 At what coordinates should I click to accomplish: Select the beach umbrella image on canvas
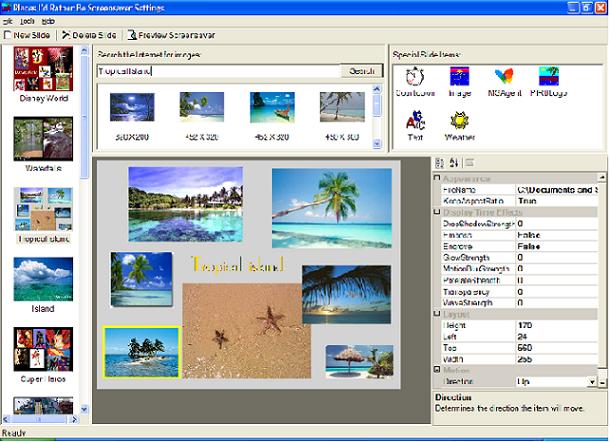(x=359, y=361)
